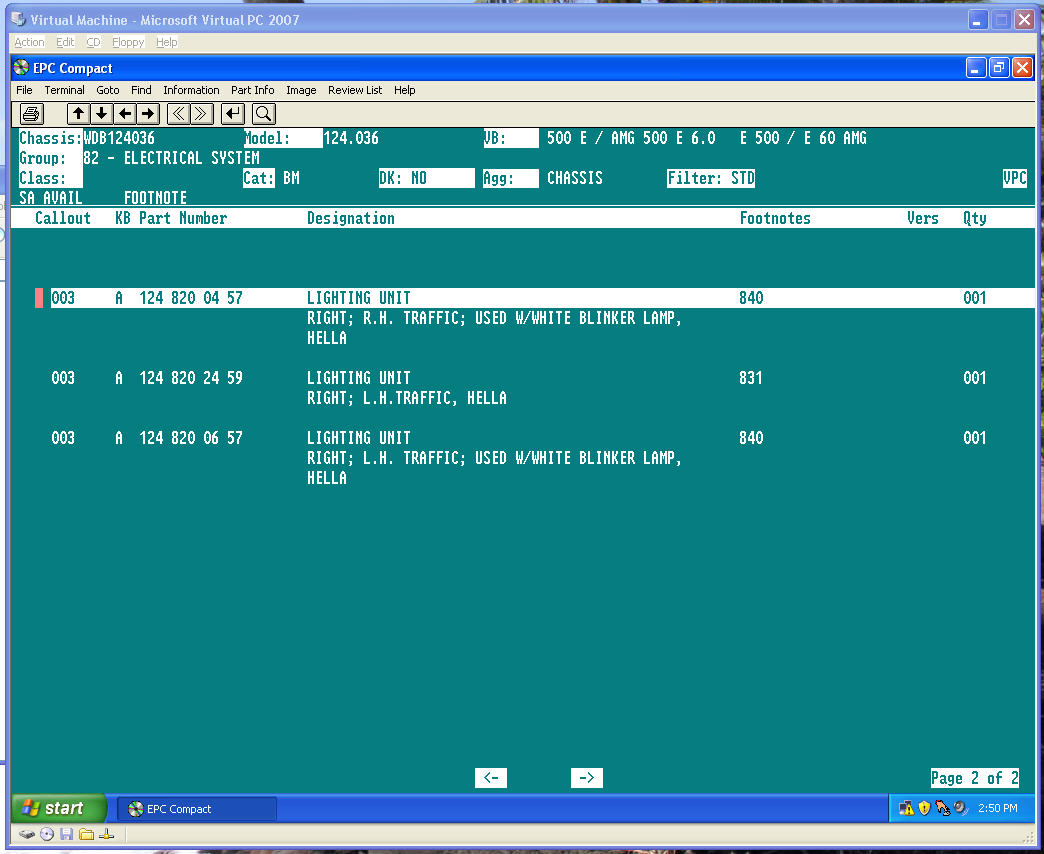The image size is (1044, 854).
Task: Click the floppy disk icon in Virtual PC status bar
Action: (66, 834)
